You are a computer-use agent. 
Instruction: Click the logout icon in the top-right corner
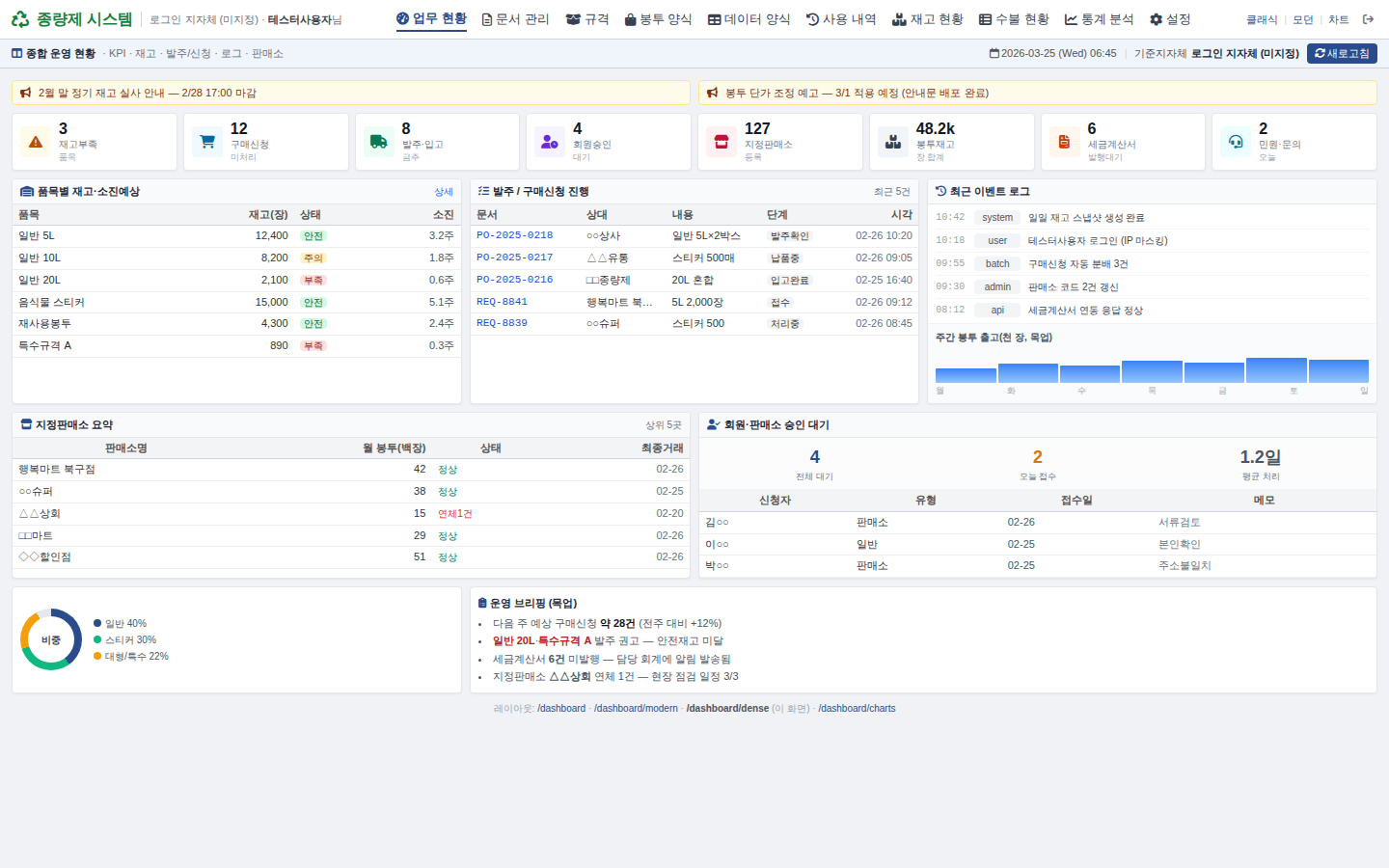(1368, 19)
